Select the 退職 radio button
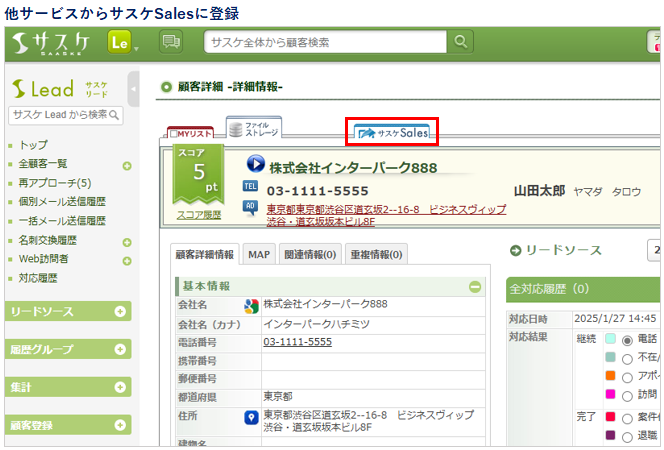This screenshot has height=450, width=664. point(627,437)
